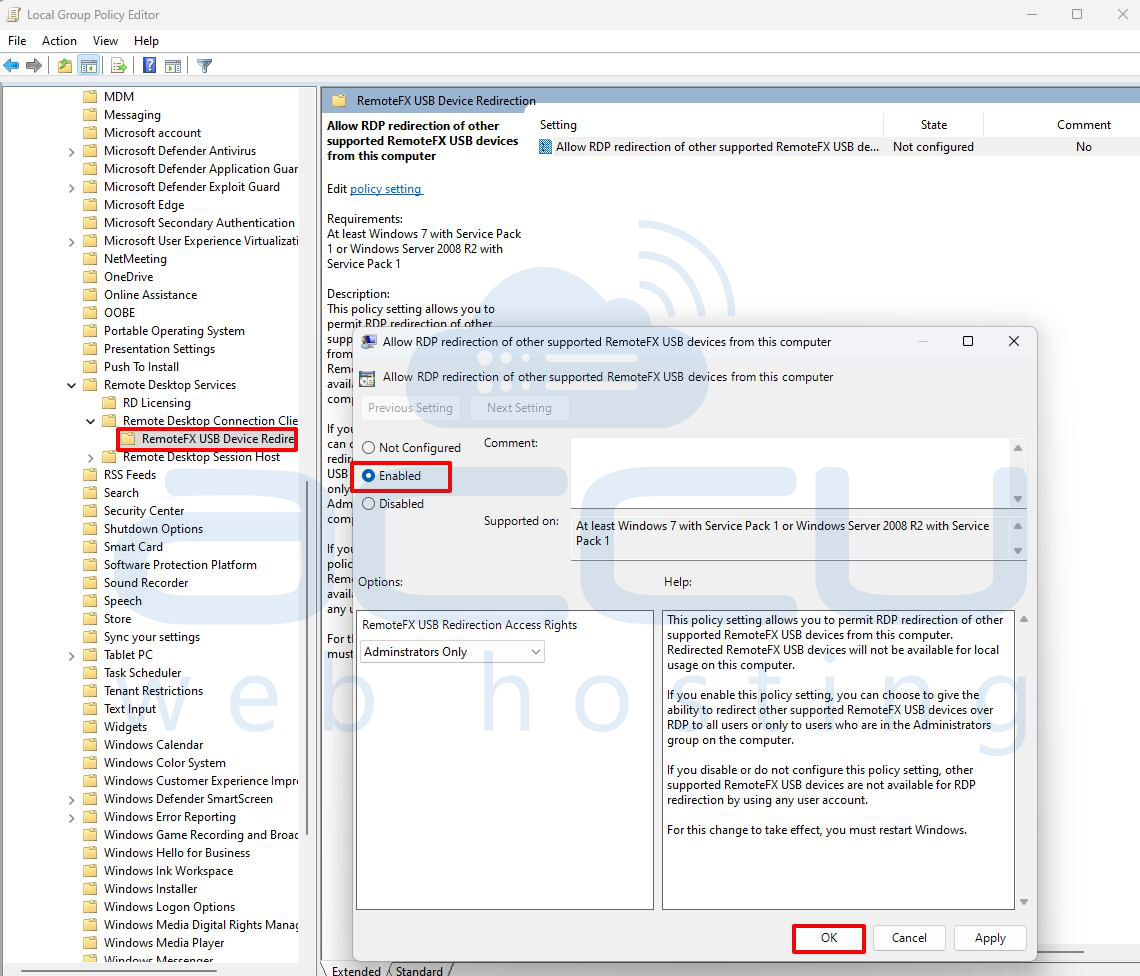Image resolution: width=1140 pixels, height=976 pixels.
Task: Click the Filter funnel toolbar icon
Action: tap(204, 65)
